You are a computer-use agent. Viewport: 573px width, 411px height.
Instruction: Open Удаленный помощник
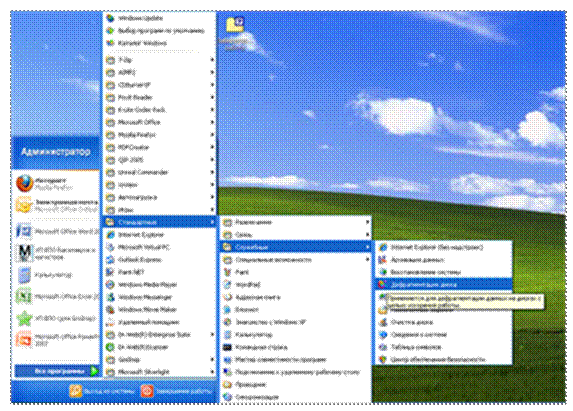coord(159,322)
